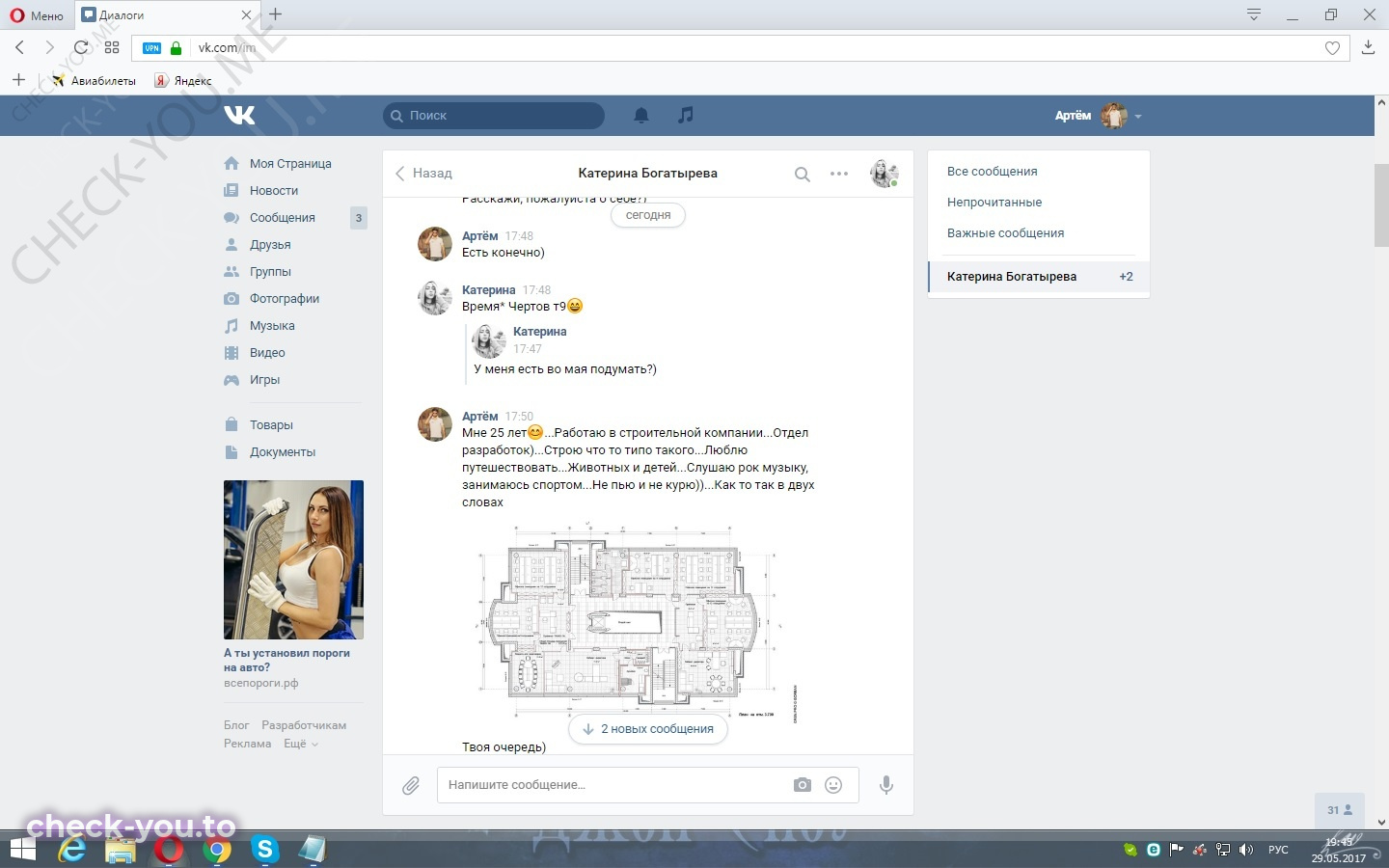Show Все сообщения
This screenshot has width=1389, height=868.
click(993, 172)
